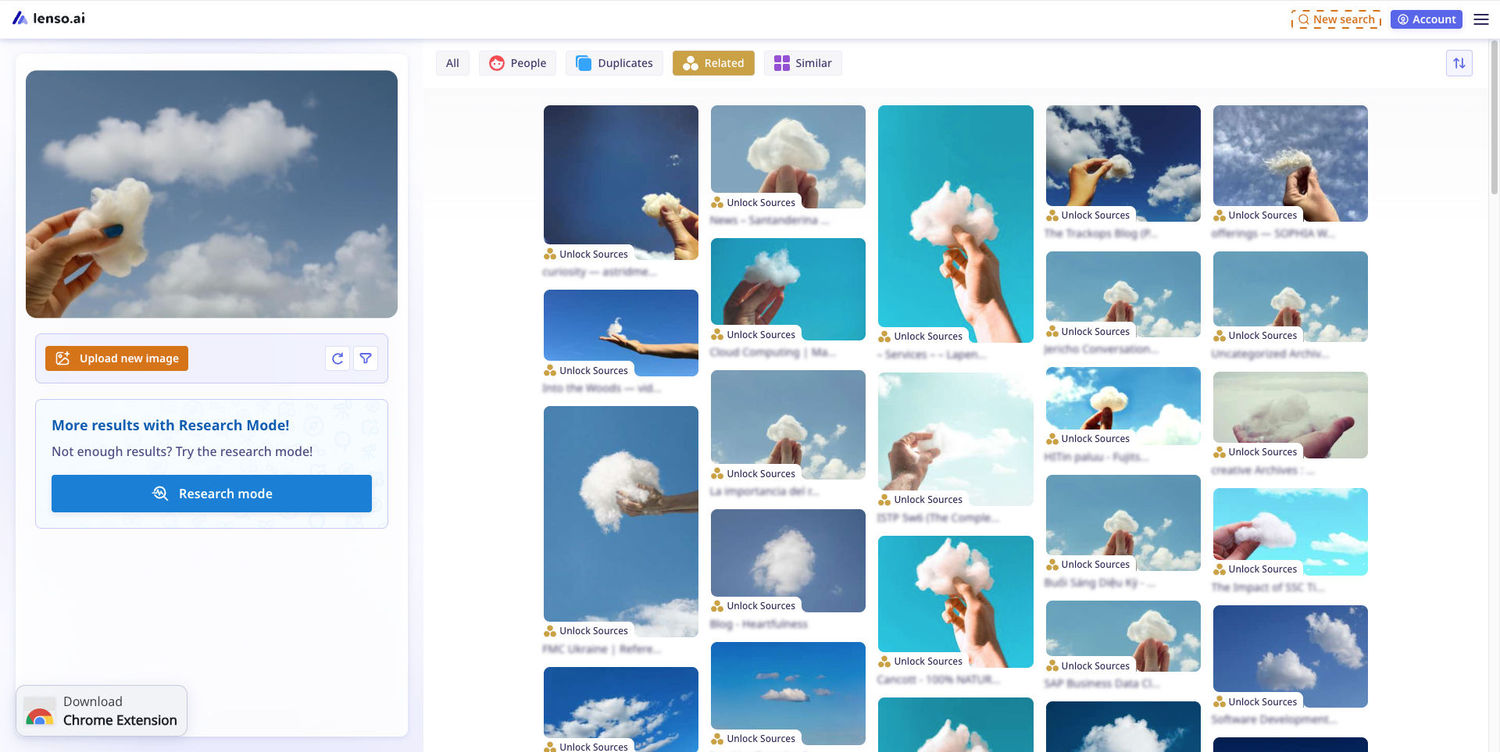Click the sort order arrows icon
This screenshot has width=1500, height=752.
pyautogui.click(x=1459, y=63)
